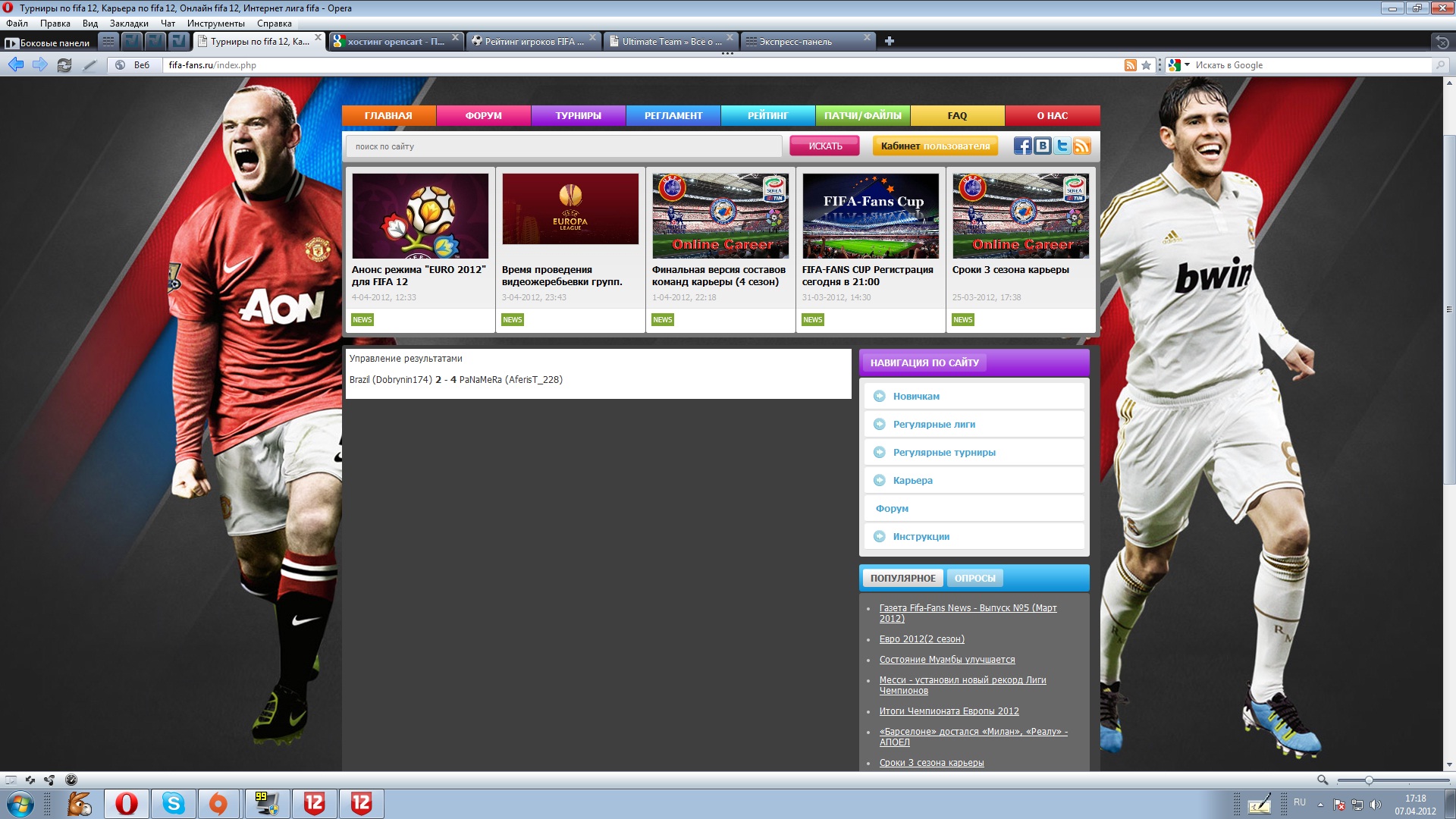Click the ИСКАТЬ search button

[x=824, y=146]
